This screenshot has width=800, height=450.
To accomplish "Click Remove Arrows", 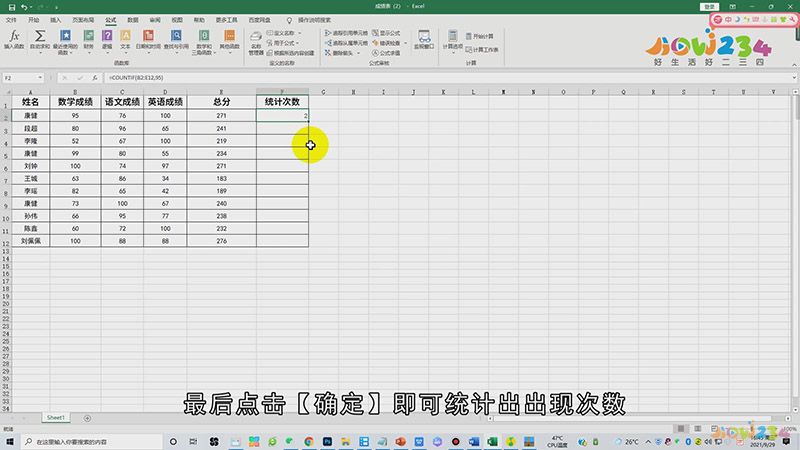I will 339,53.
